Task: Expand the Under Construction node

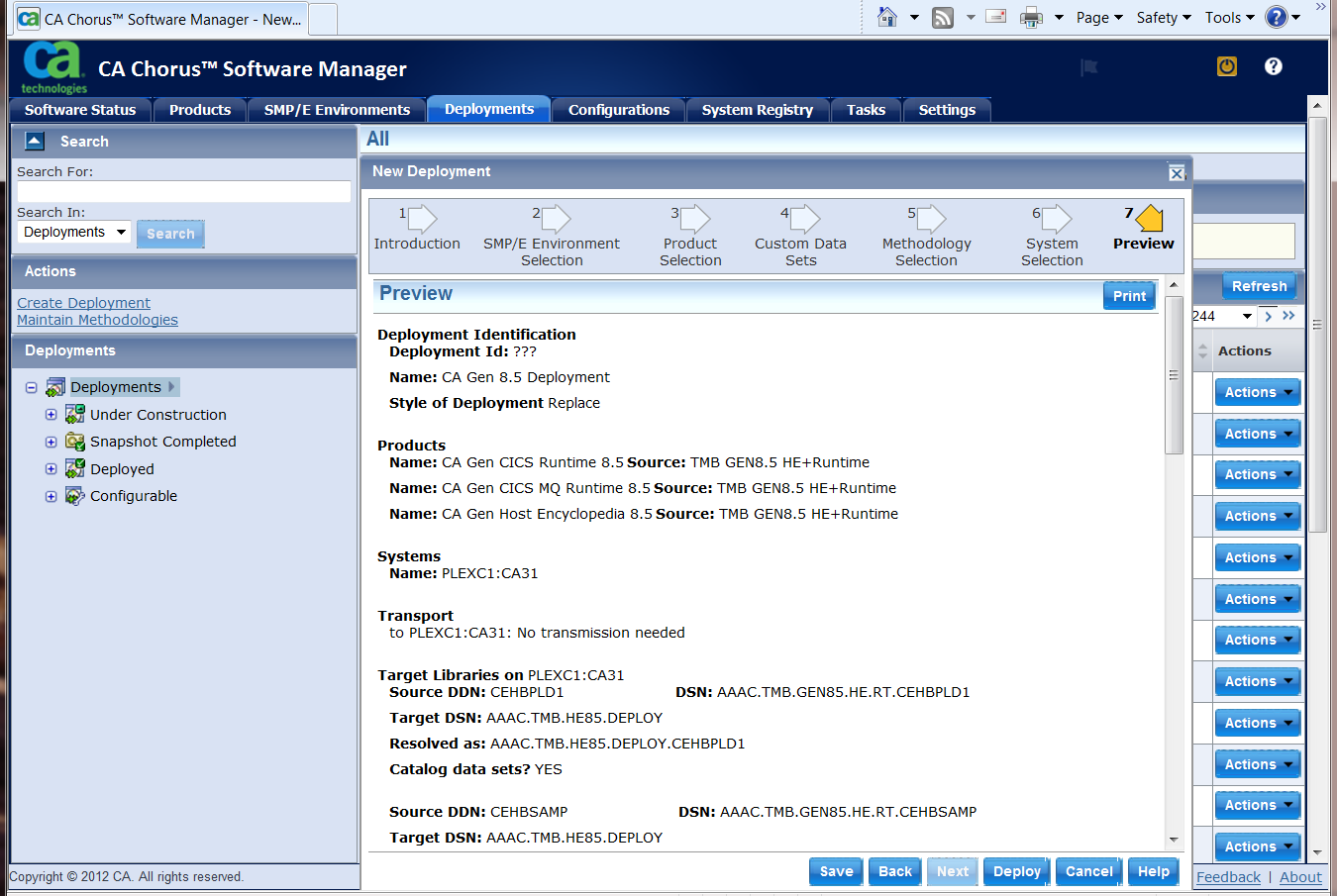Action: tap(51, 414)
